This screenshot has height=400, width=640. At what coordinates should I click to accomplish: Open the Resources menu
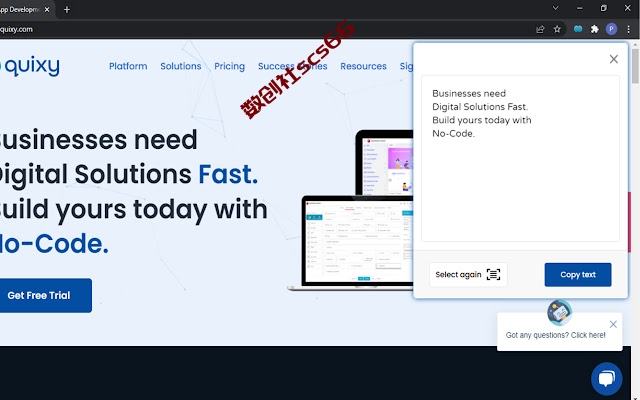point(363,66)
